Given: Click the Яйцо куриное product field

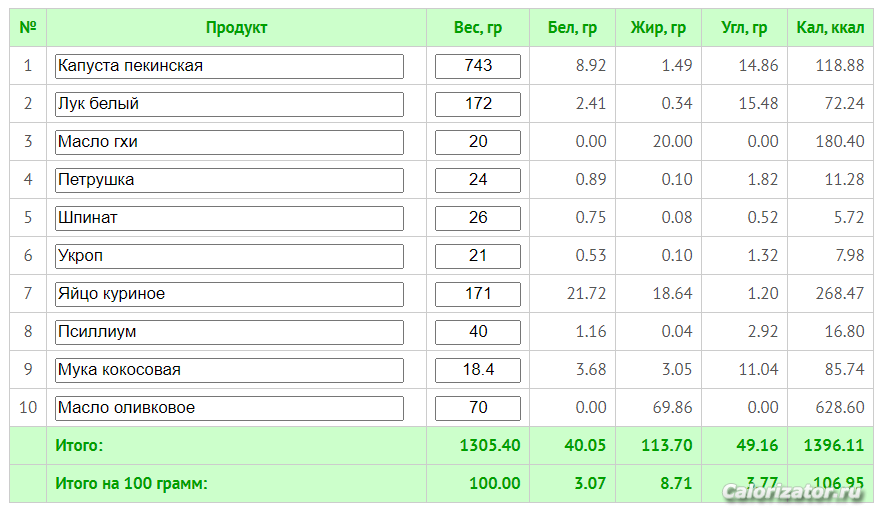Looking at the screenshot, I should point(229,294).
